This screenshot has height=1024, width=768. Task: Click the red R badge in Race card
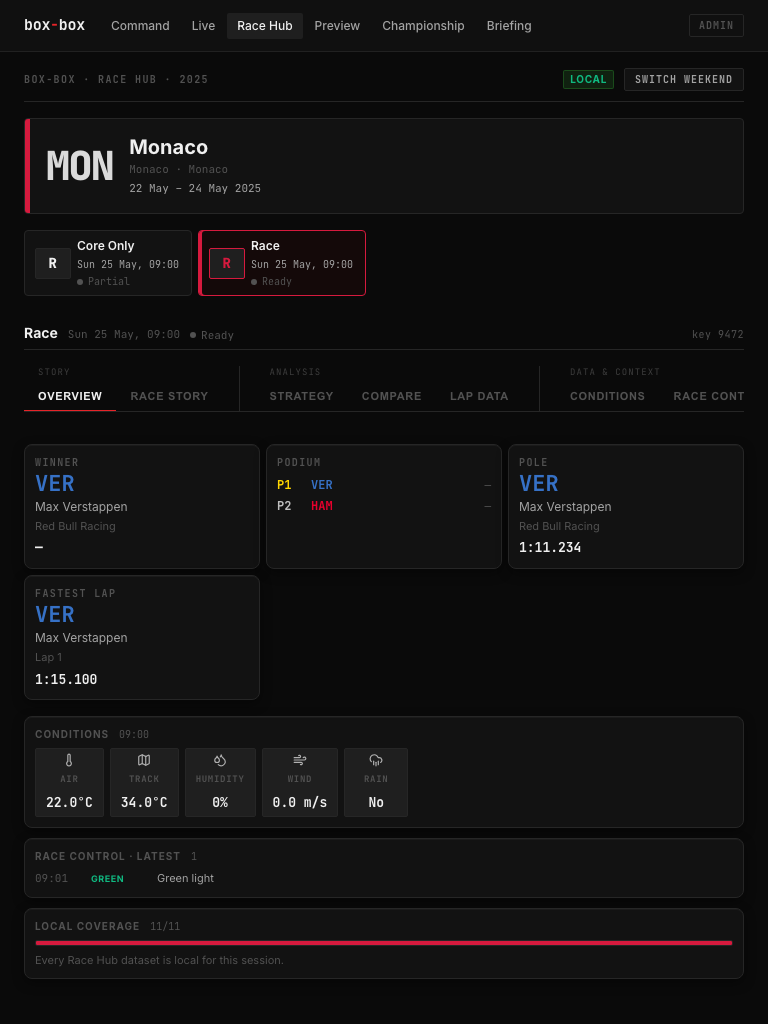(227, 263)
